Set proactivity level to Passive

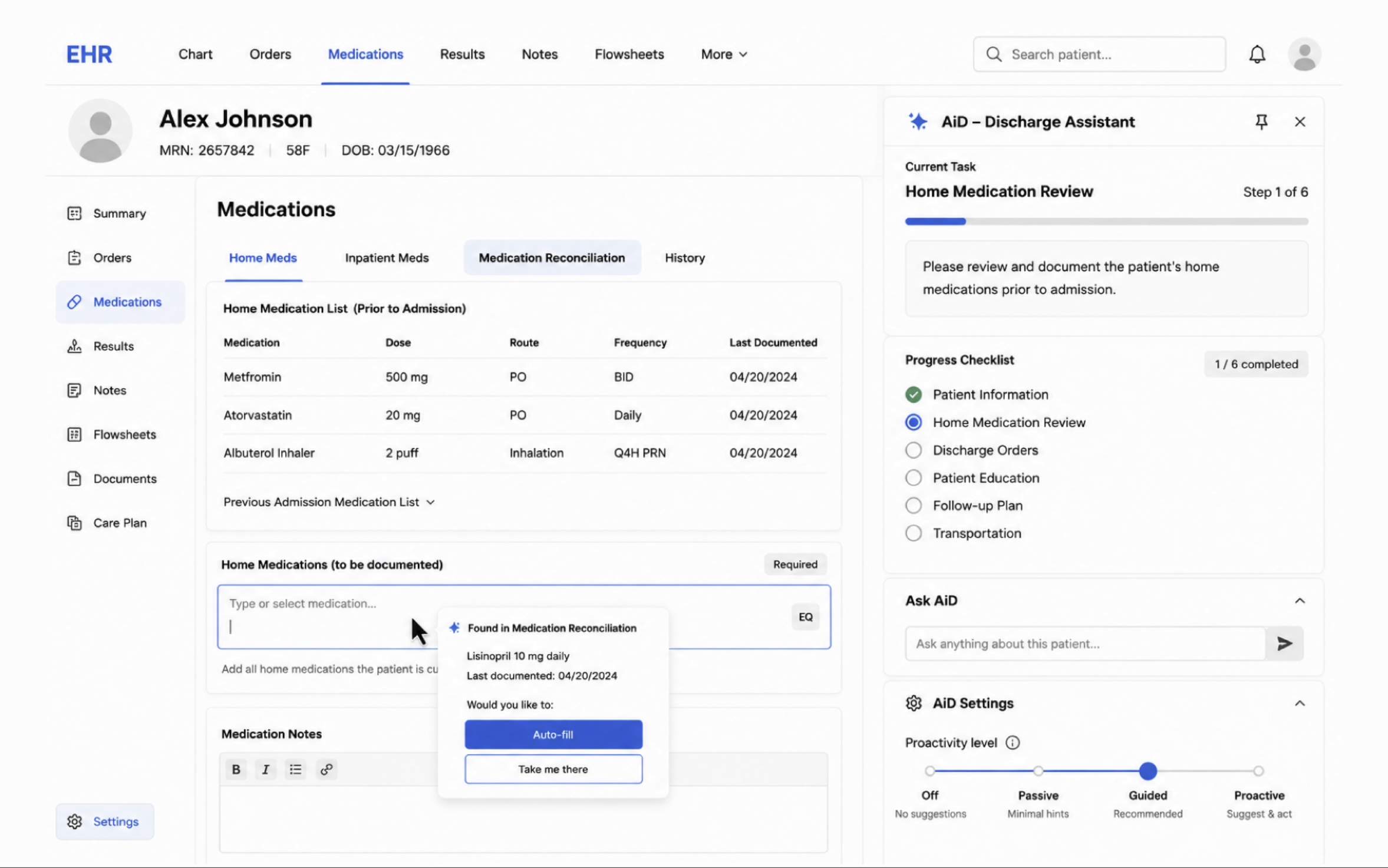1038,770
